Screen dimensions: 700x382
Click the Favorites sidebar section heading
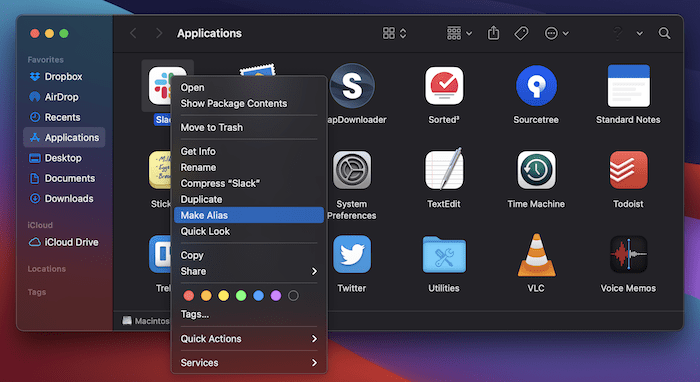pyautogui.click(x=46, y=59)
